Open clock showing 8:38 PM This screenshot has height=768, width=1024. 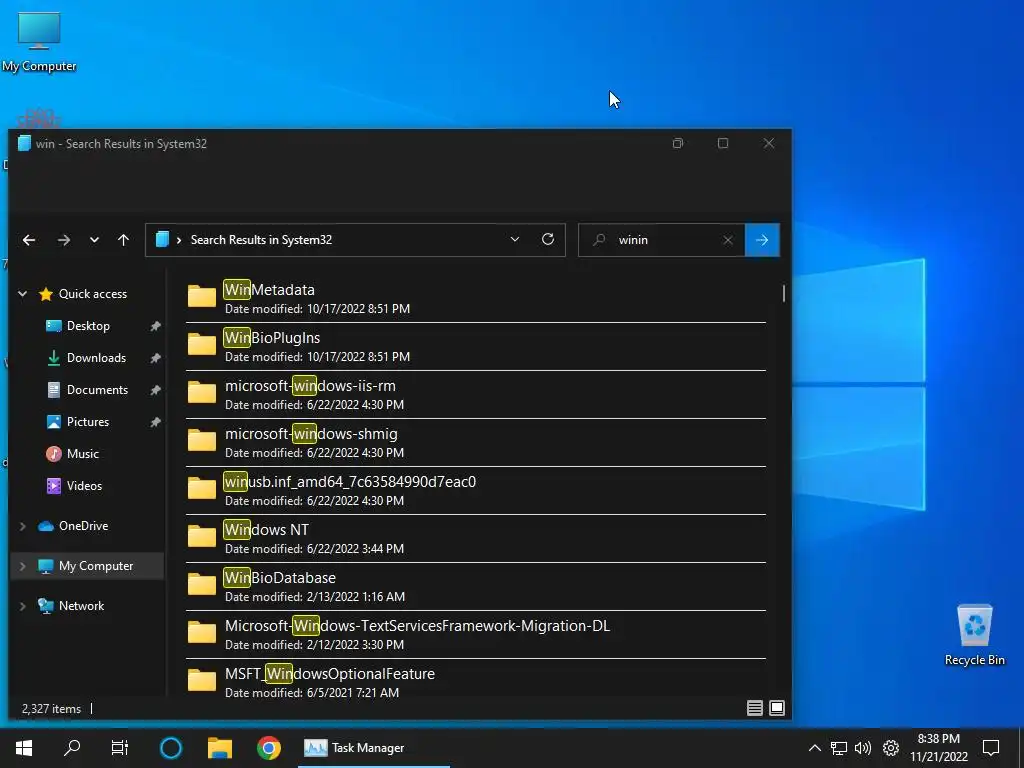[x=938, y=748]
